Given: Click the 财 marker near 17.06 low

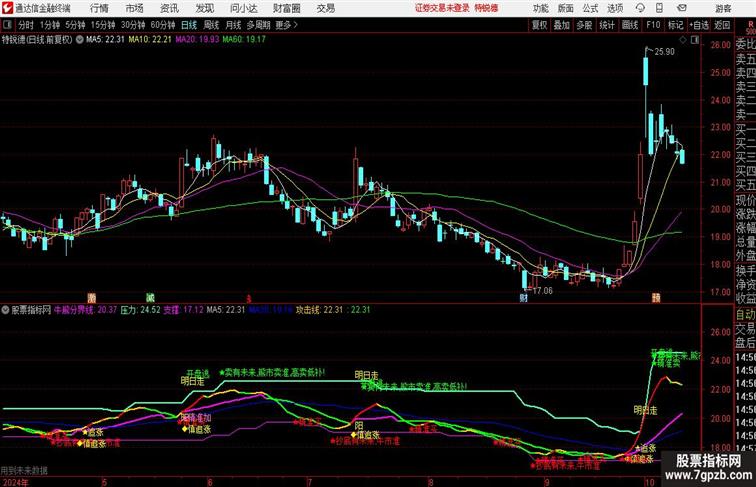Looking at the screenshot, I should (x=524, y=298).
